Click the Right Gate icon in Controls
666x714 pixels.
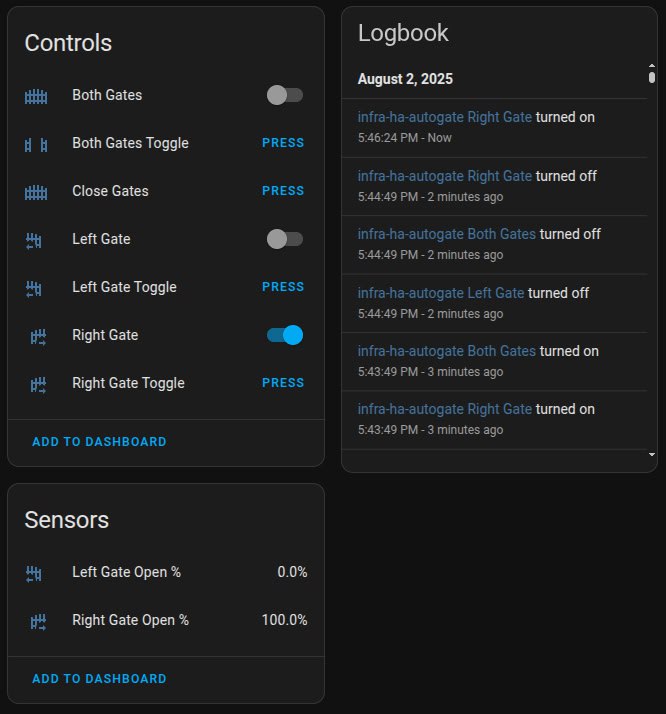coord(38,337)
